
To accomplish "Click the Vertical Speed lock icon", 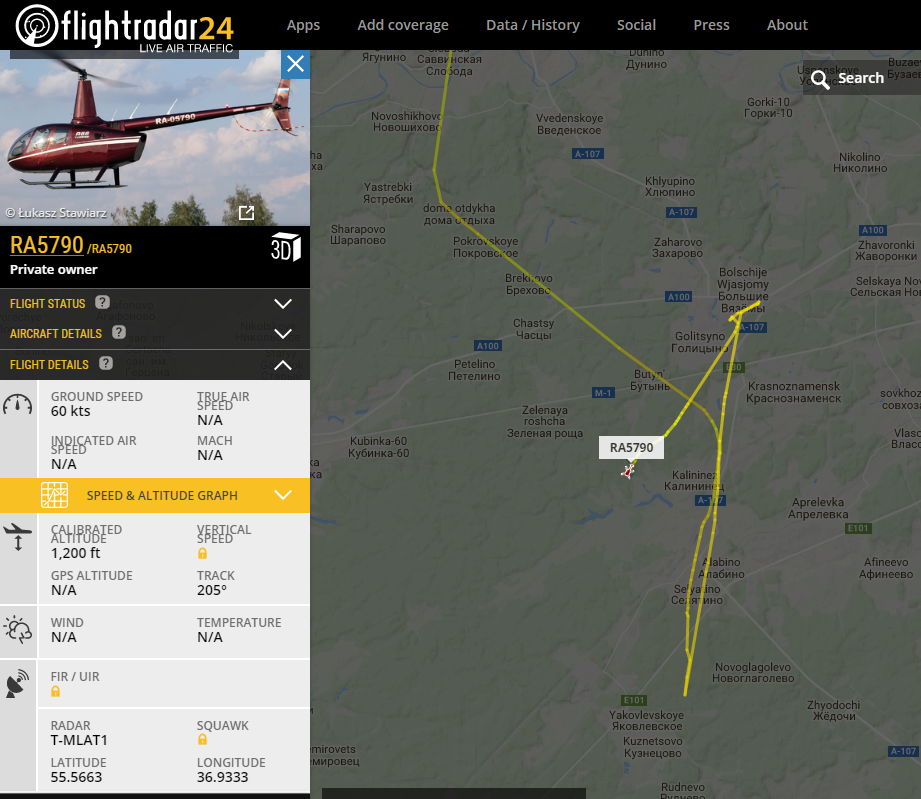I will (x=202, y=553).
